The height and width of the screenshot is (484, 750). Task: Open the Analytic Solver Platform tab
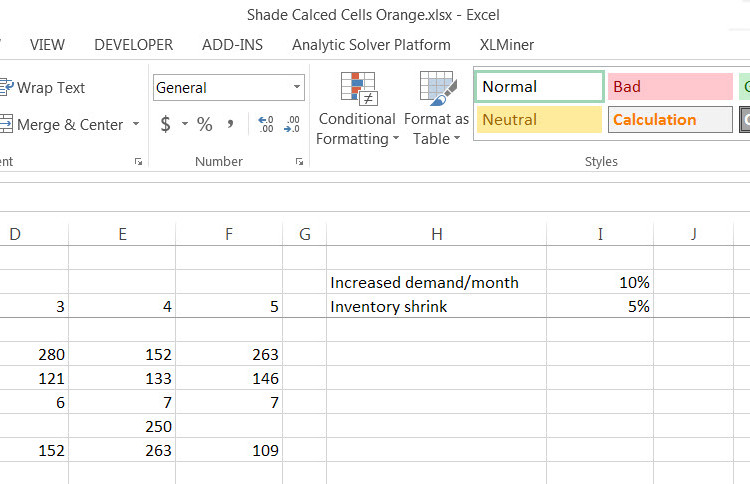tap(371, 45)
